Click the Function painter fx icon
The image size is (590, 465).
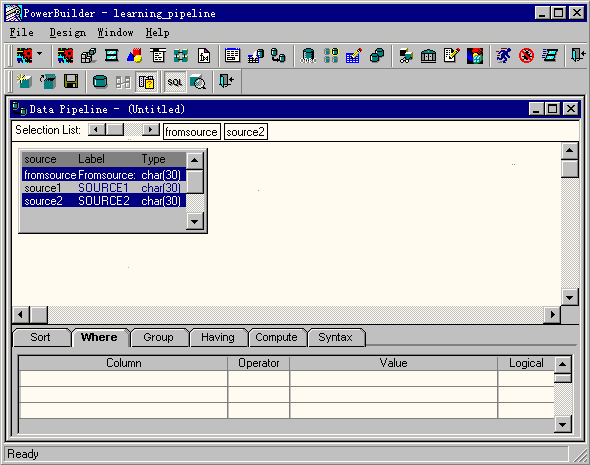pyautogui.click(x=204, y=56)
